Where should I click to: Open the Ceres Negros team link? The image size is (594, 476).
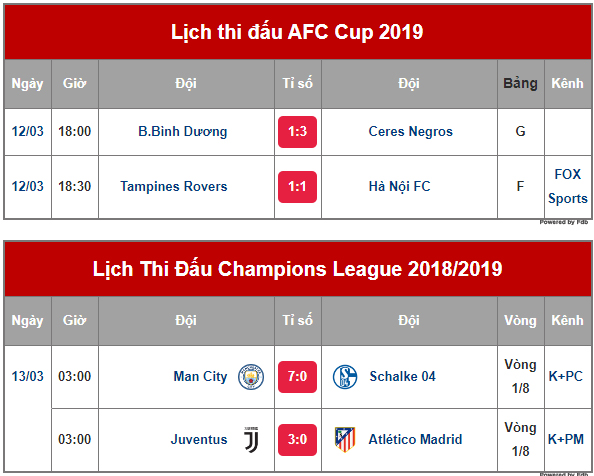click(411, 131)
